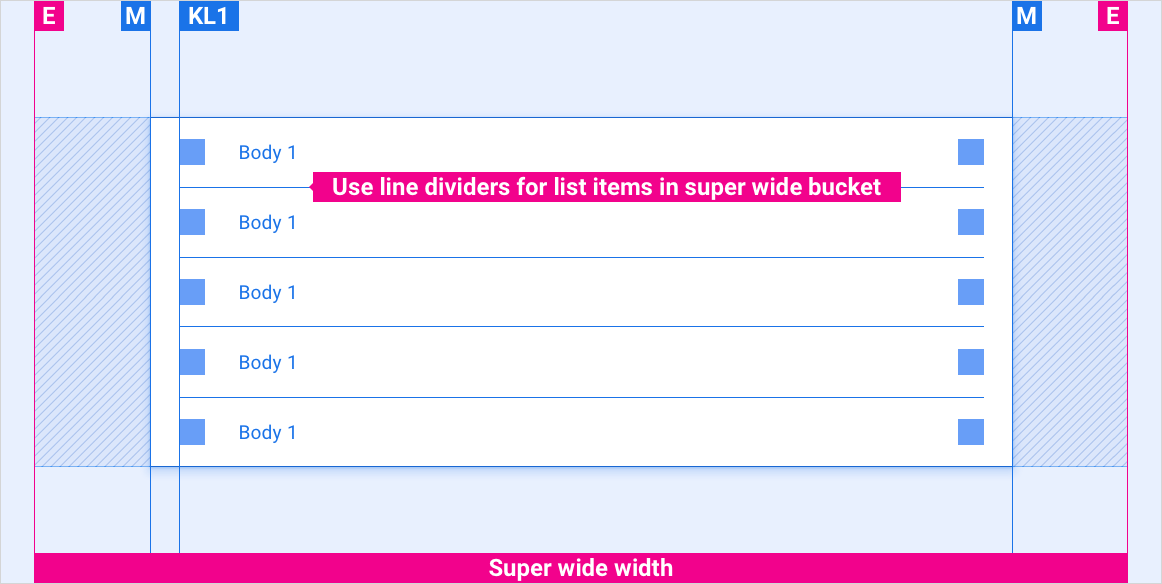Click the leading square icon in the last list row
The width and height of the screenshot is (1162, 584).
[192, 432]
